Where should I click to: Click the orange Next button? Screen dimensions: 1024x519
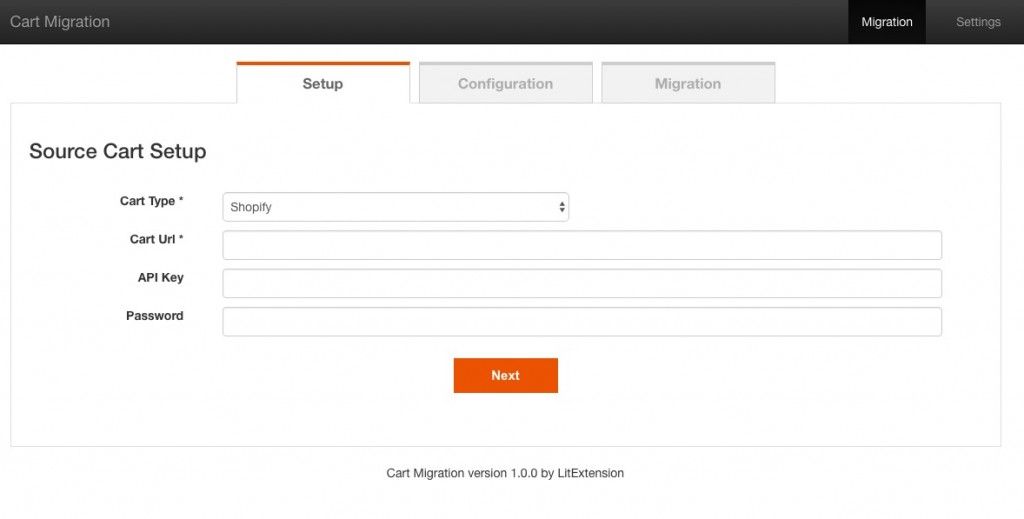tap(505, 375)
